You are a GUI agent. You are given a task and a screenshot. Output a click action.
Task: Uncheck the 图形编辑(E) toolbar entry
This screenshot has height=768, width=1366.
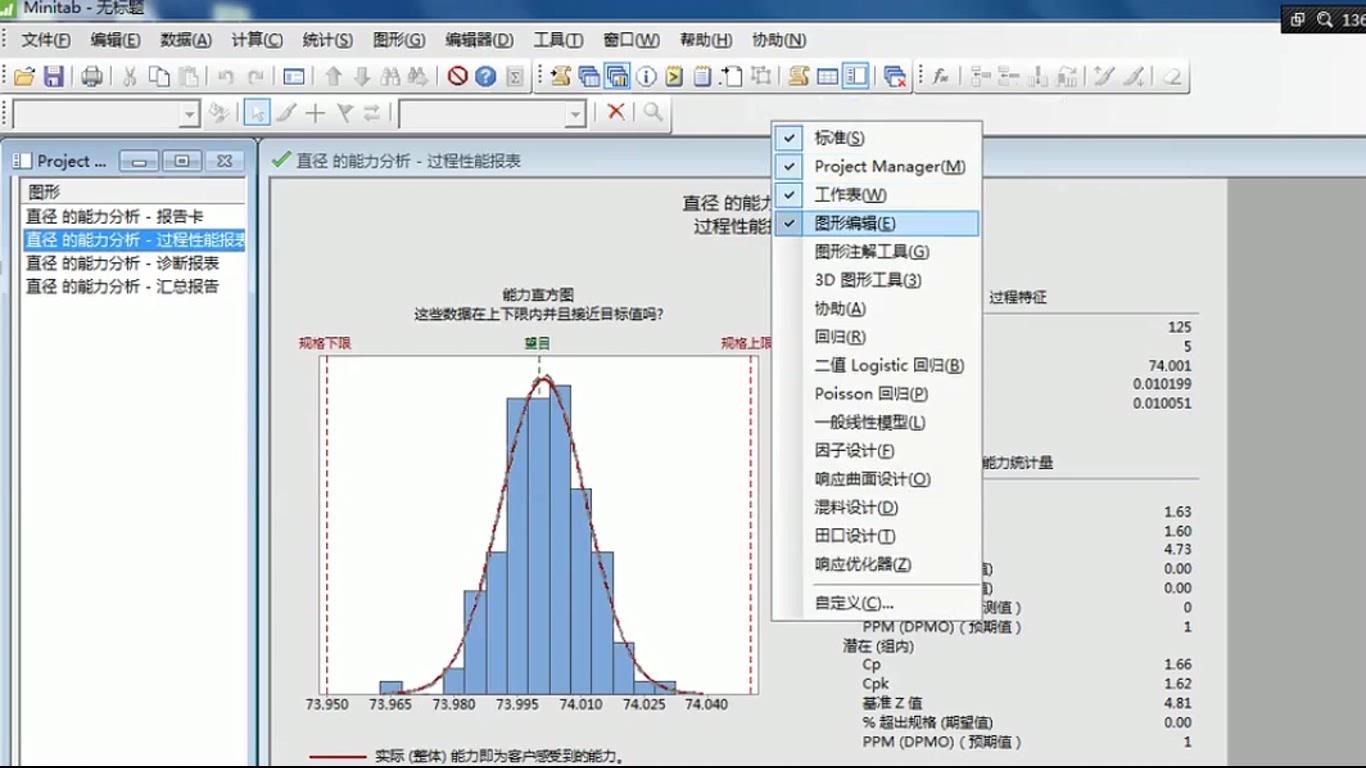click(x=875, y=223)
